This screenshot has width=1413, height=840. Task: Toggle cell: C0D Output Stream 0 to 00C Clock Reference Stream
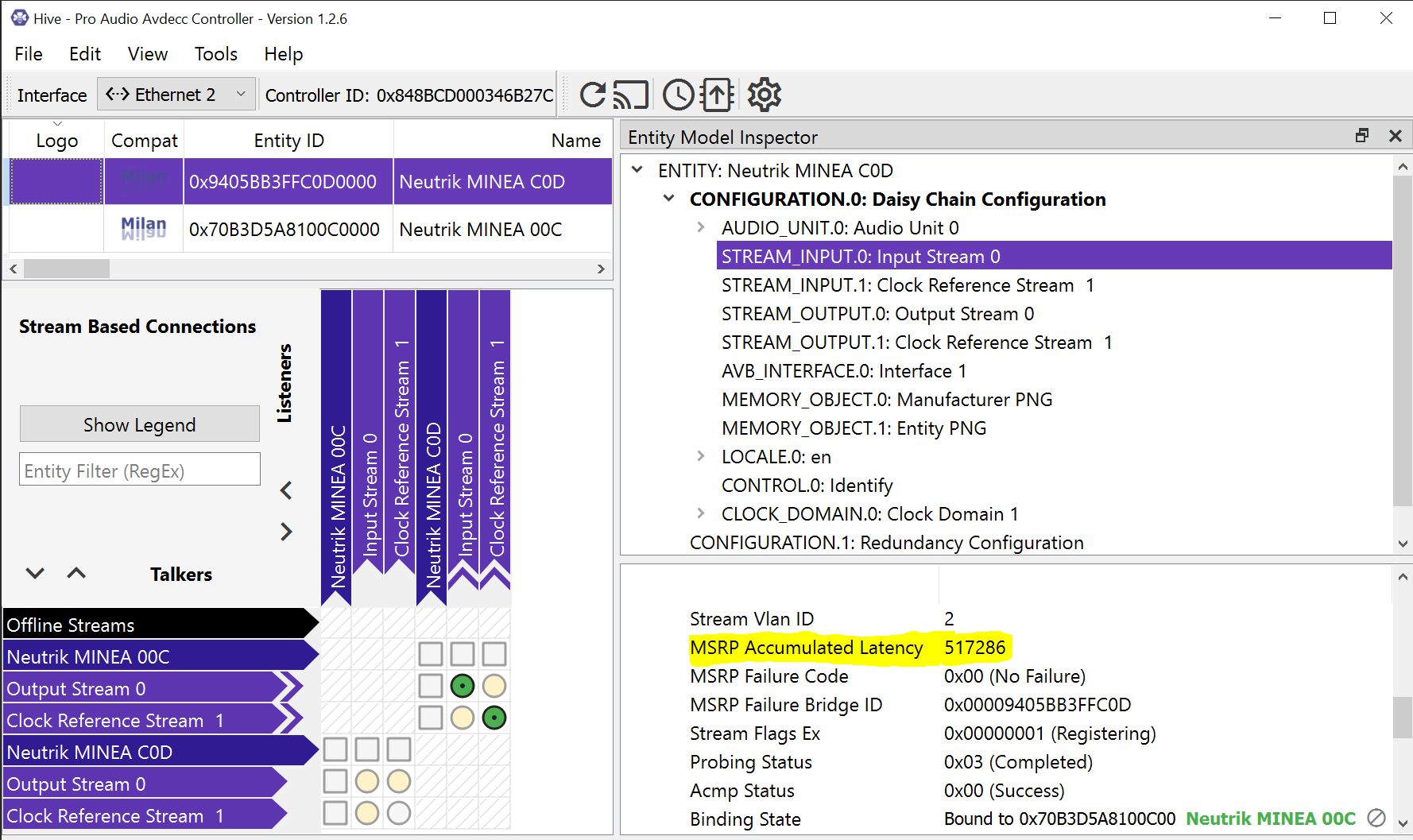[x=399, y=781]
